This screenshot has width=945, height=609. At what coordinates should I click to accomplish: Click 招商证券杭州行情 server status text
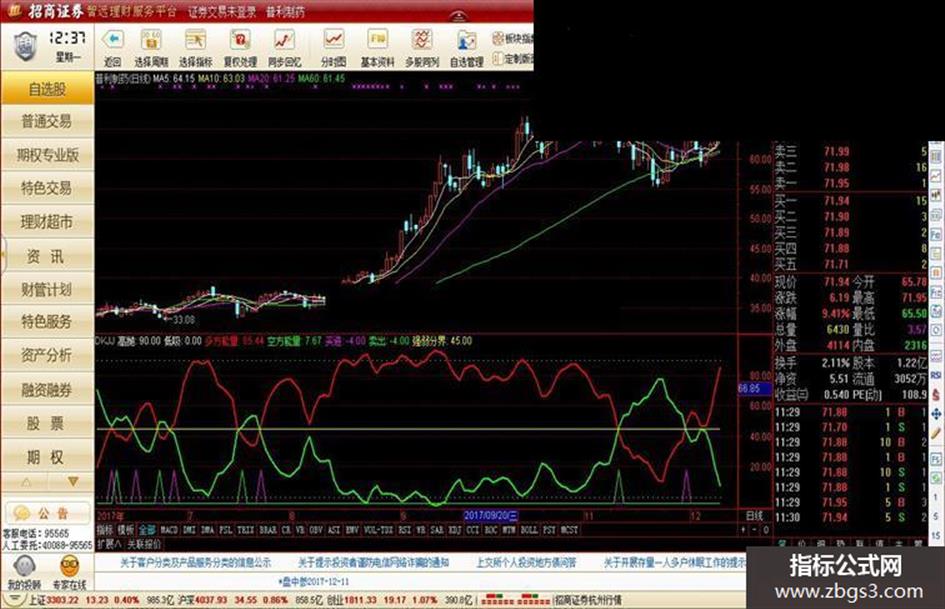tap(588, 601)
